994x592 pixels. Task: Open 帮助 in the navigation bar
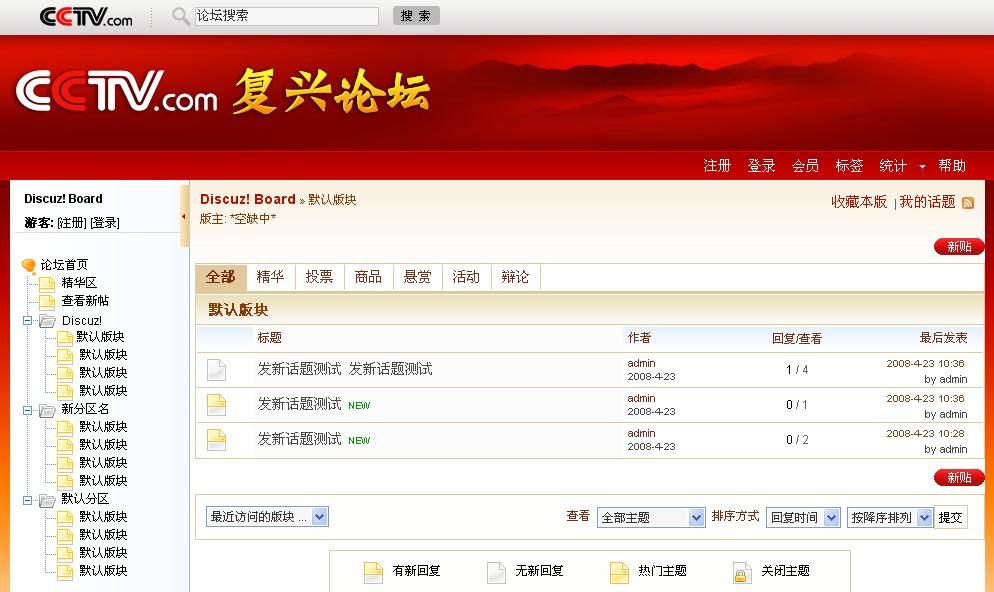(x=952, y=166)
